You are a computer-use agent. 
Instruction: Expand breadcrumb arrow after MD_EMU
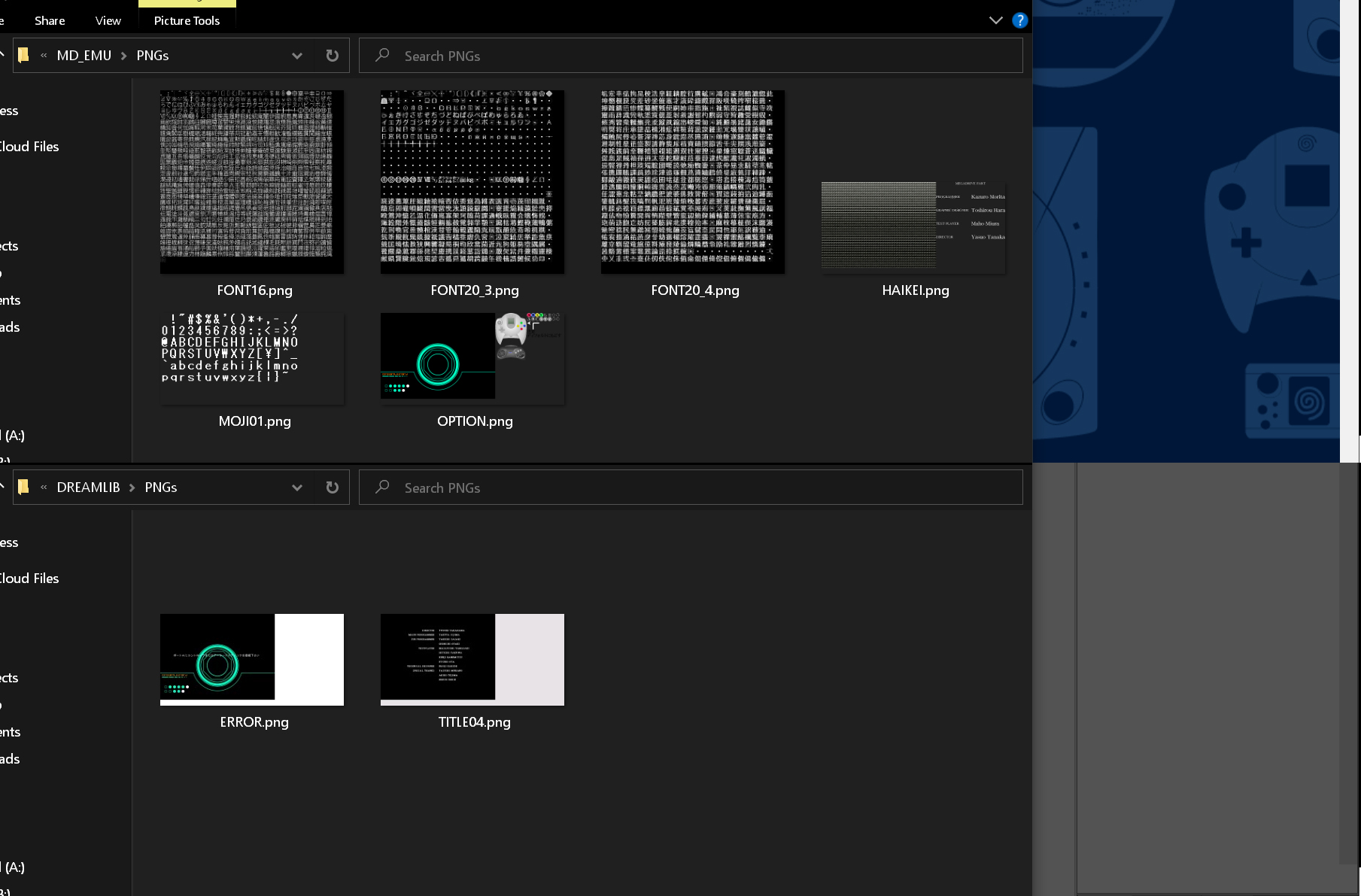(124, 56)
